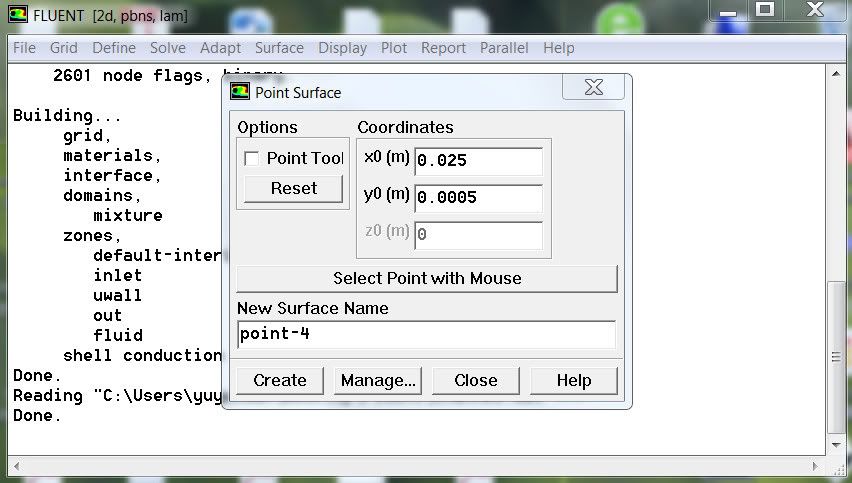Click the console vertical scrollbar down arrow
Image resolution: width=852 pixels, height=483 pixels.
tap(838, 443)
